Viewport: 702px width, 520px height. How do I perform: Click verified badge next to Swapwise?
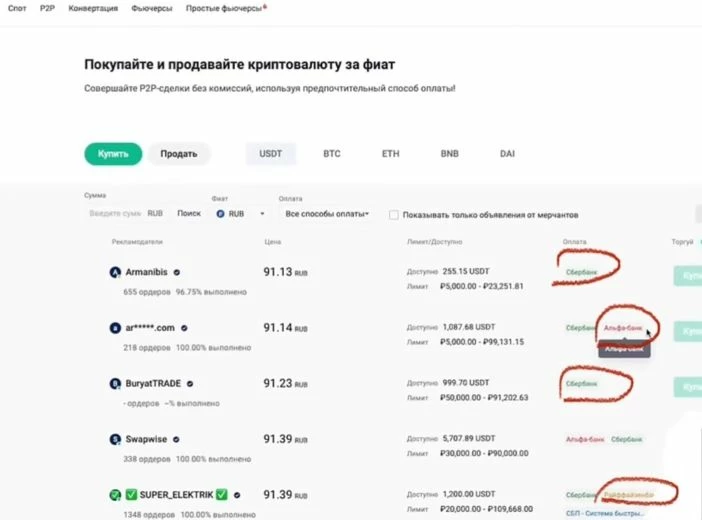pos(176,439)
